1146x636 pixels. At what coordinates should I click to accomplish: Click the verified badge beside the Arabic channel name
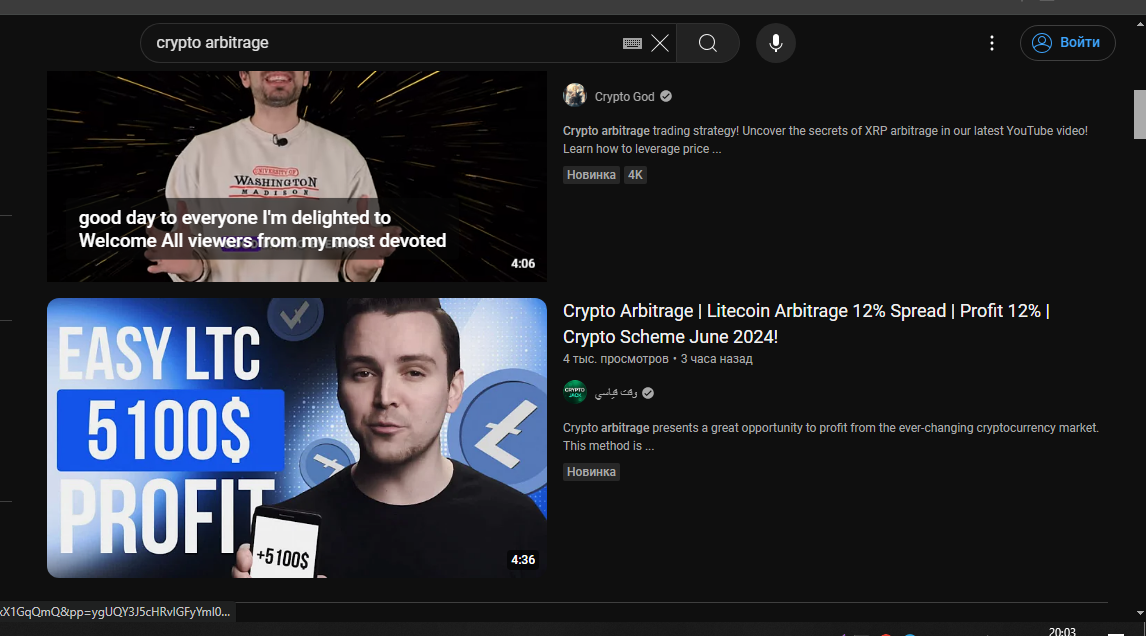pyautogui.click(x=648, y=393)
